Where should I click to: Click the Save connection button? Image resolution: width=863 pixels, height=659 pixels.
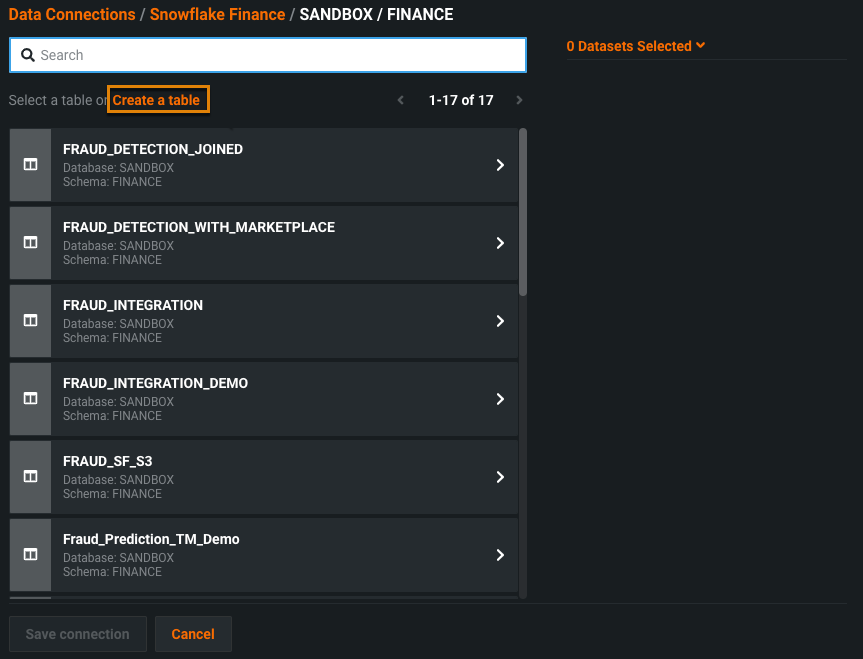point(78,634)
